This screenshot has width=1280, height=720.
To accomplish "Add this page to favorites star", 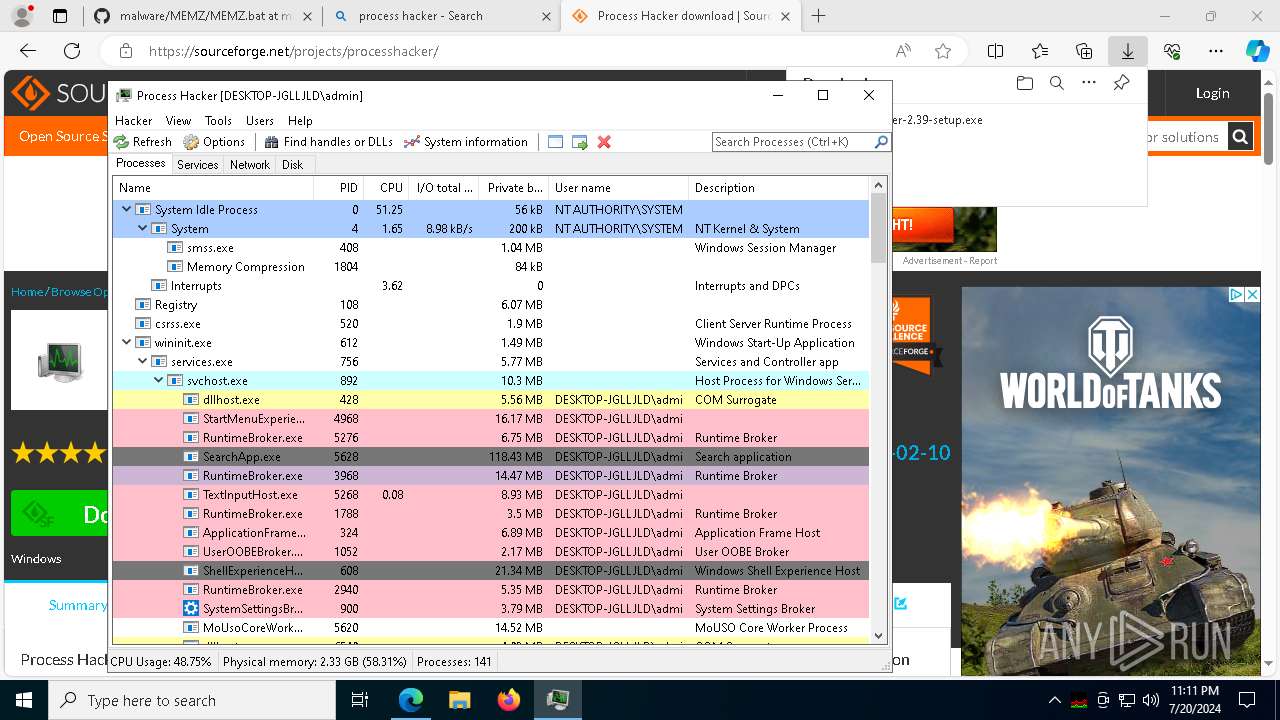I will coord(943,51).
